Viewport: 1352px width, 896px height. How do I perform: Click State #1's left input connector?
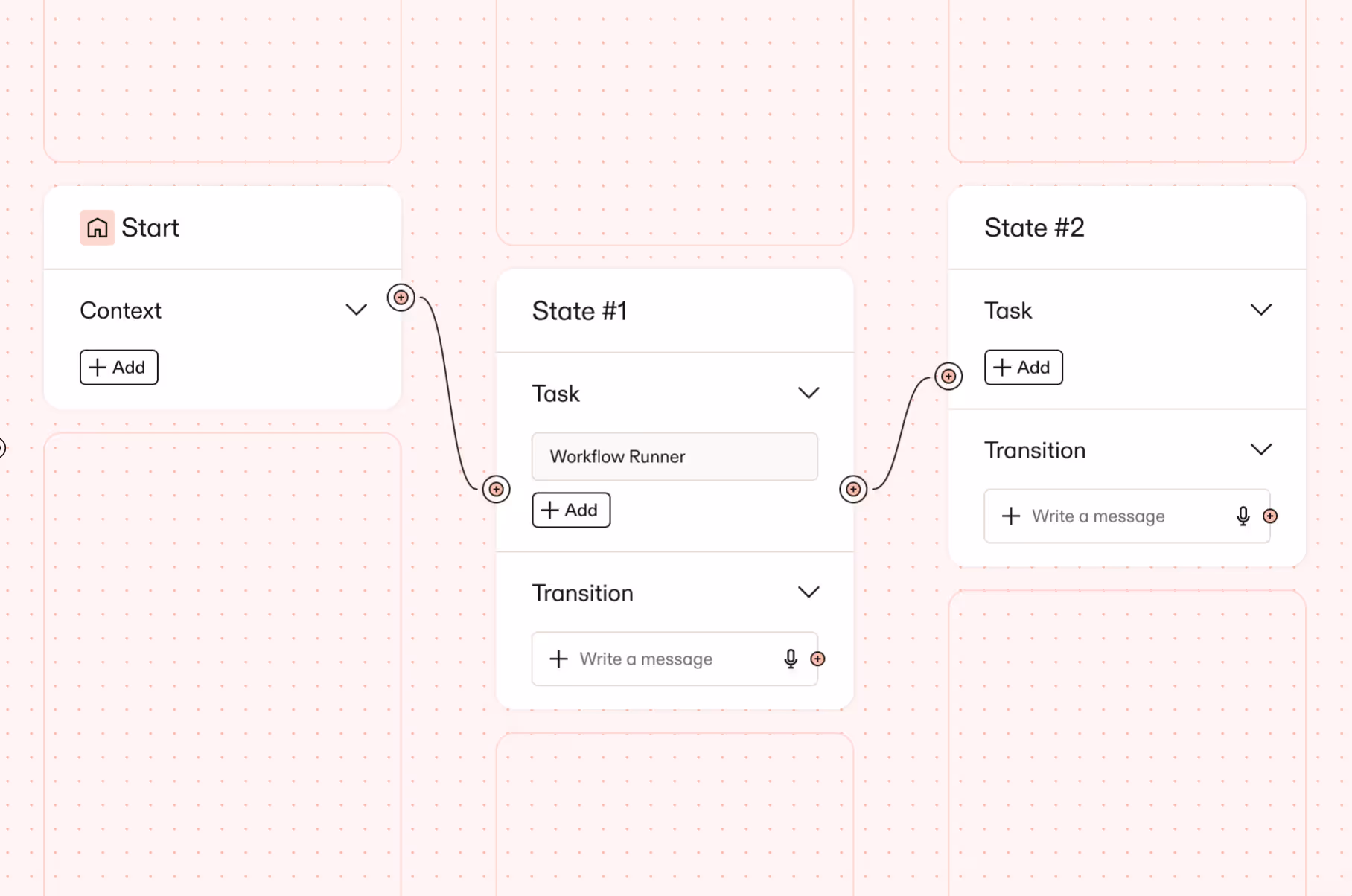point(496,489)
